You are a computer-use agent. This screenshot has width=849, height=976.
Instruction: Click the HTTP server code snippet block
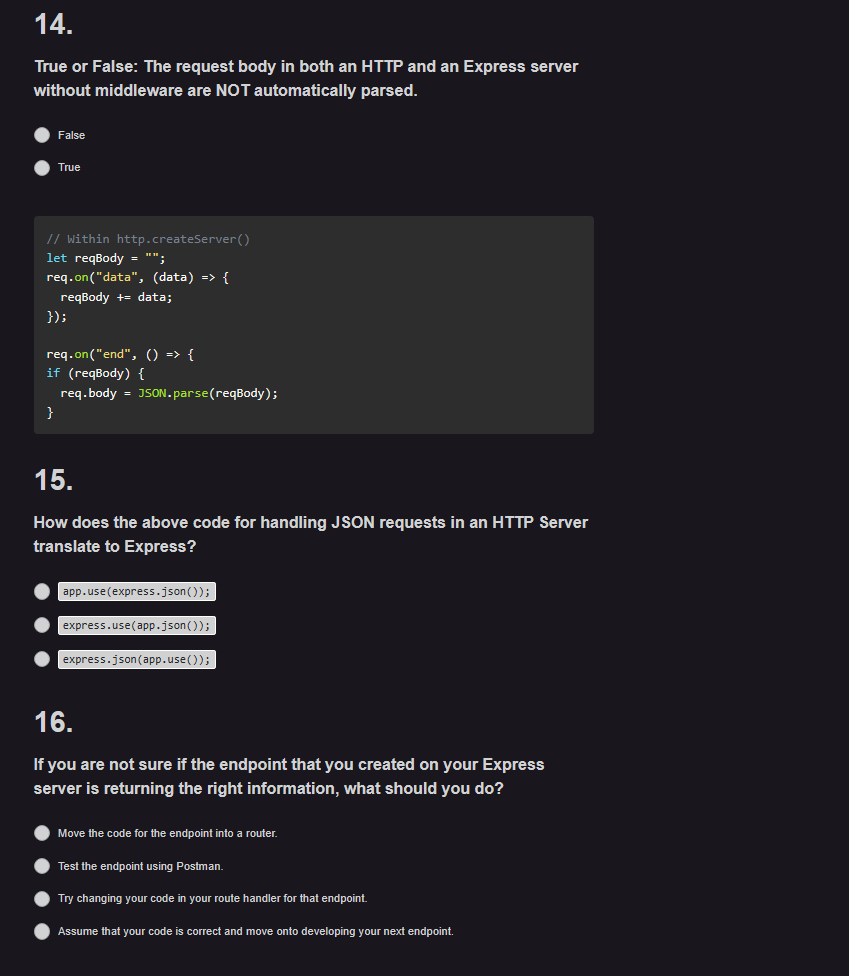tap(313, 324)
